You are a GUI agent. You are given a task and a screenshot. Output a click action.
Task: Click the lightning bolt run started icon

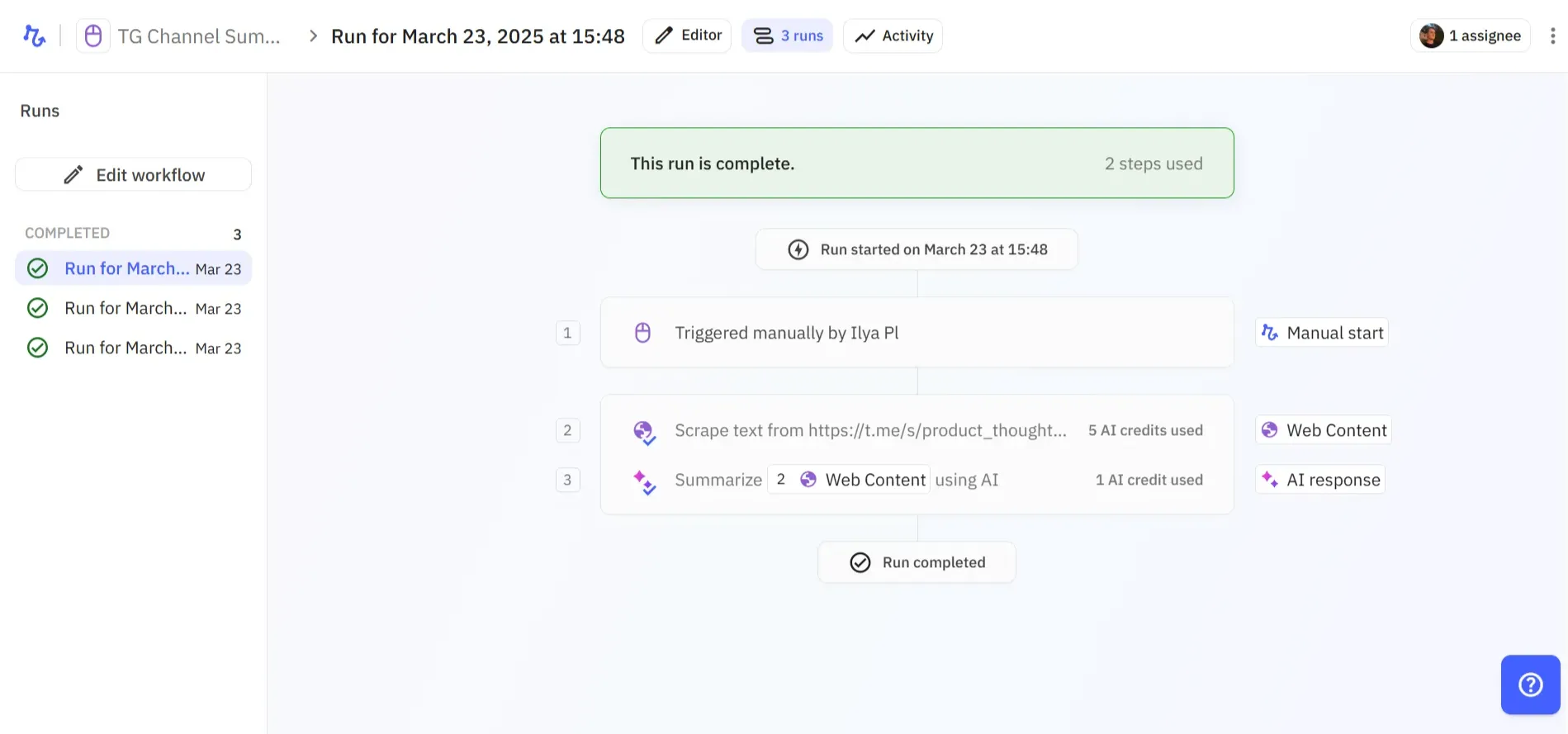(x=798, y=249)
